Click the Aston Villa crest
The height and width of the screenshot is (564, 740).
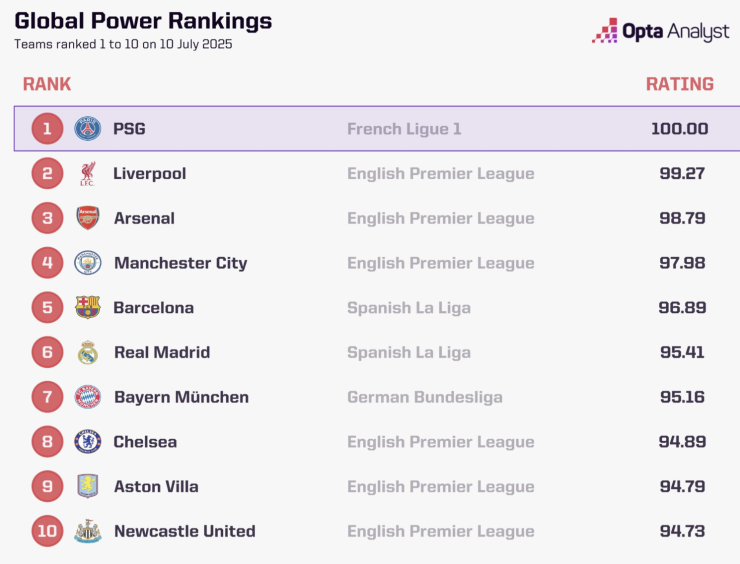pyautogui.click(x=88, y=486)
